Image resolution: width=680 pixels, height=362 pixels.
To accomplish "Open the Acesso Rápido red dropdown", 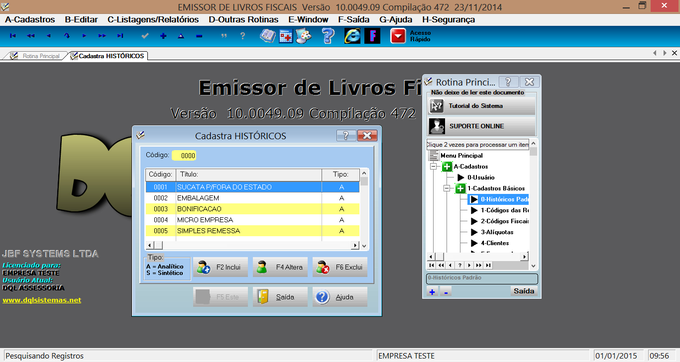I will coord(398,36).
